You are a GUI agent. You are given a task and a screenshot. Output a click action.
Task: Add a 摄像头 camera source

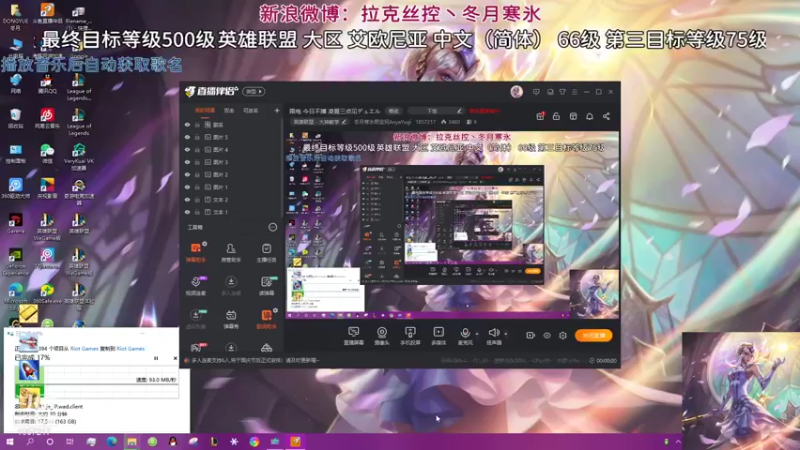pyautogui.click(x=382, y=336)
